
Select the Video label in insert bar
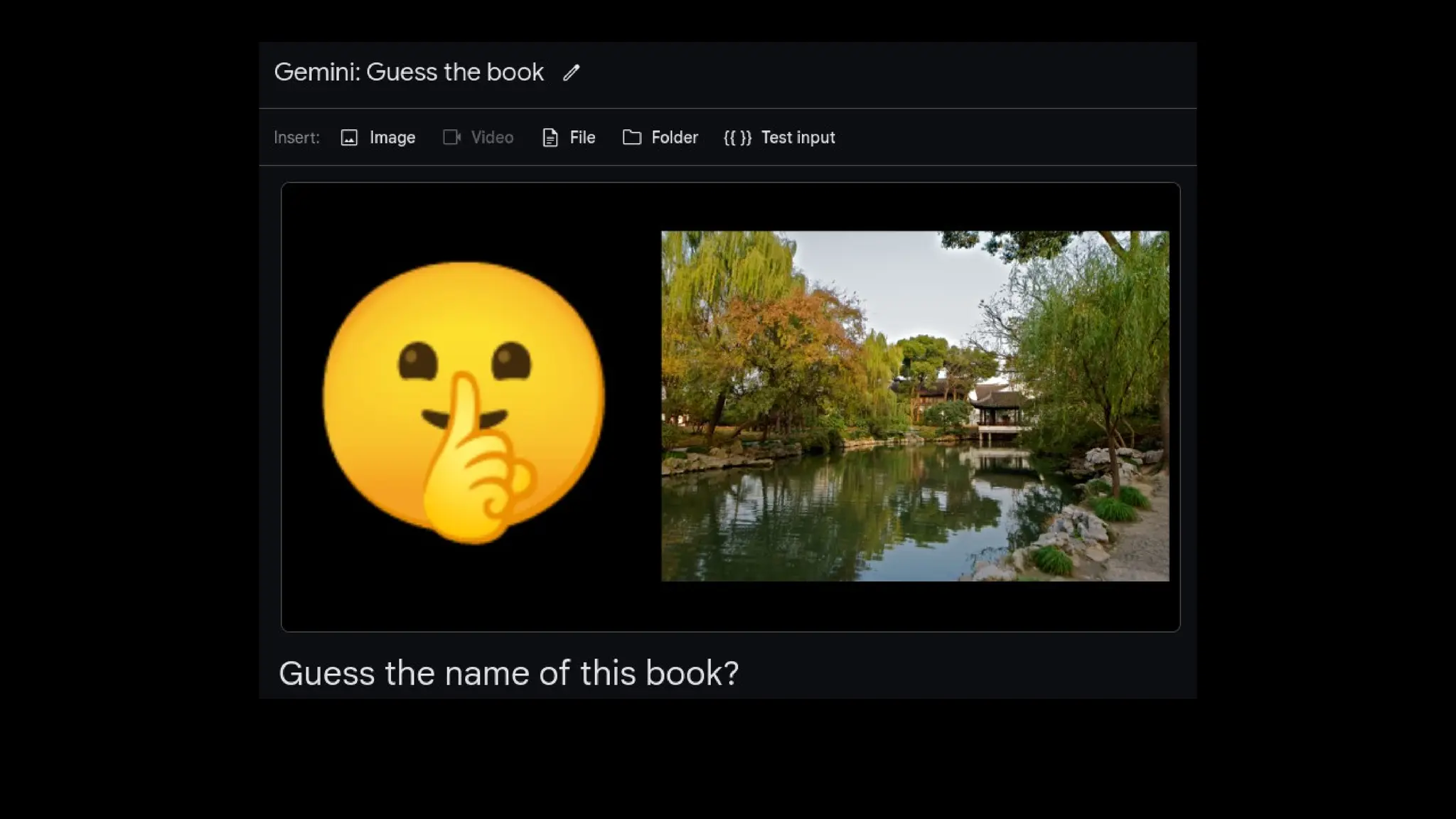[492, 137]
